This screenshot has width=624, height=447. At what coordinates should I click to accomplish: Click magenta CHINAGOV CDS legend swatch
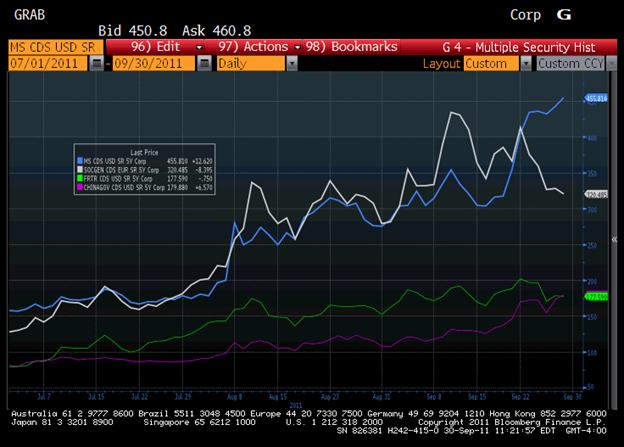(x=79, y=184)
